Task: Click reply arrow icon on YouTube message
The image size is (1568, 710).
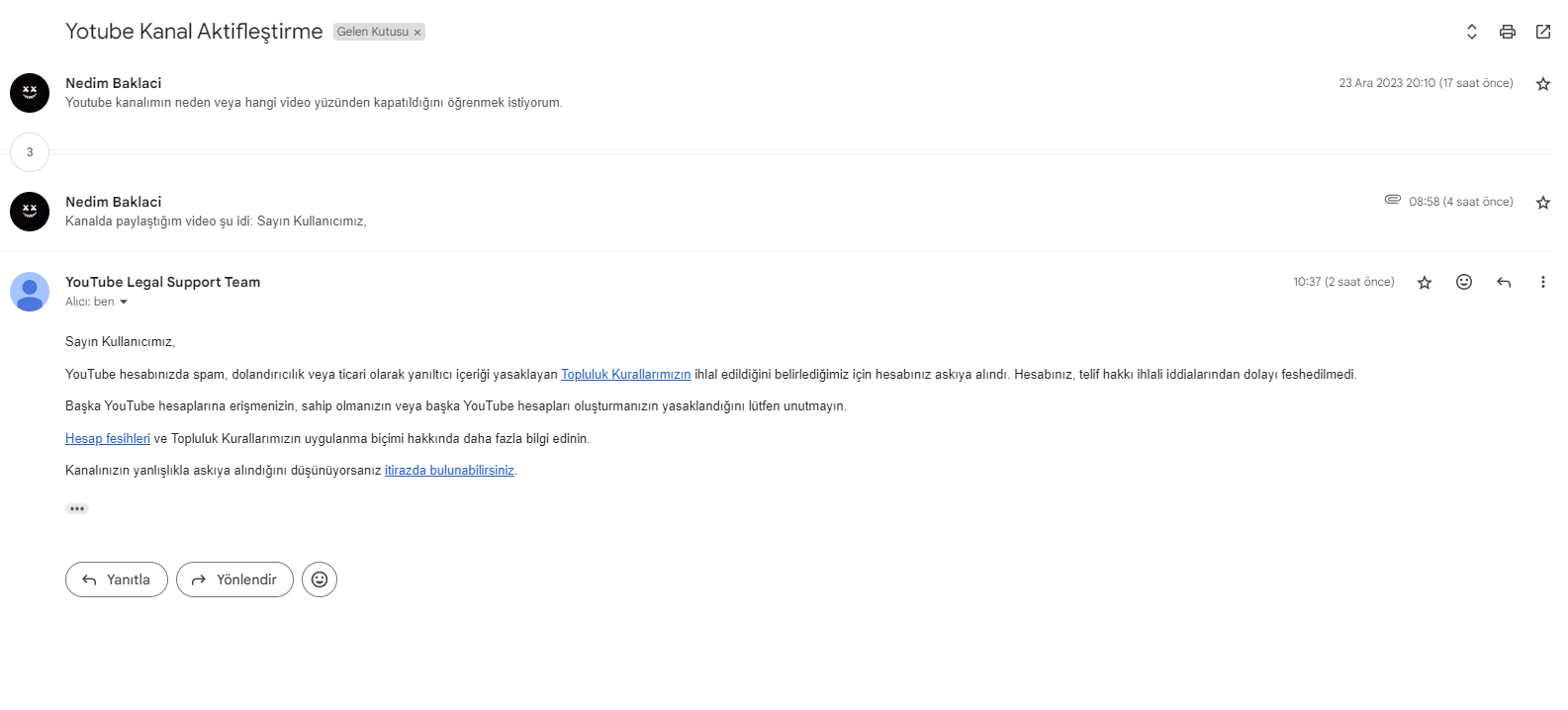Action: tap(1503, 282)
